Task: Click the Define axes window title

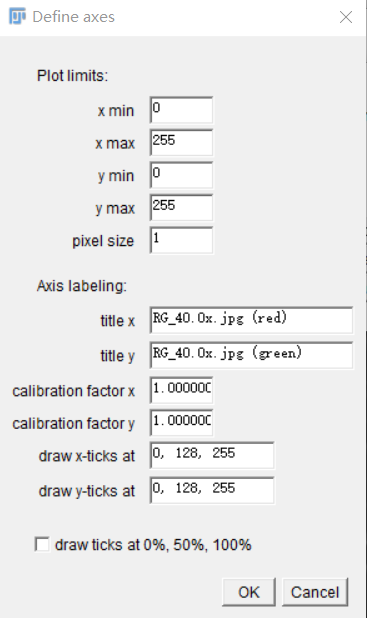Action: [x=74, y=17]
